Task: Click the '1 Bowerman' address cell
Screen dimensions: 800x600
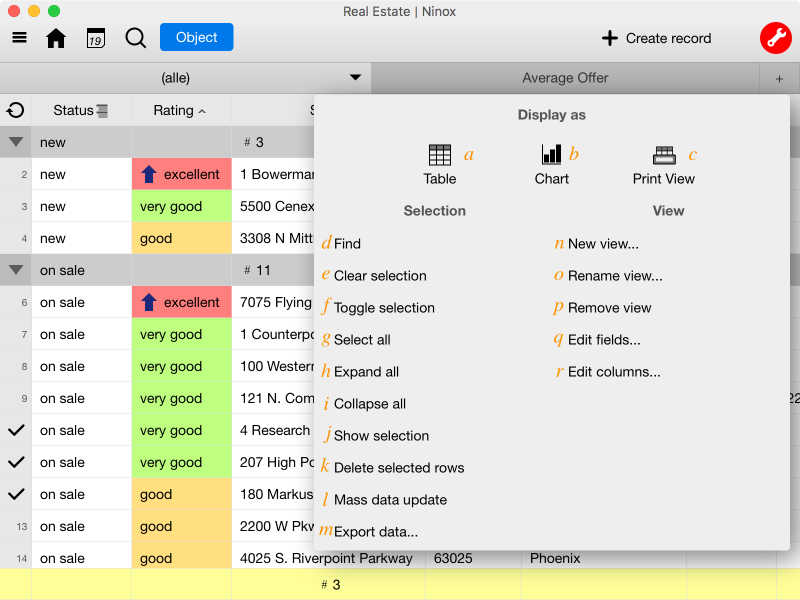Action: (273, 174)
